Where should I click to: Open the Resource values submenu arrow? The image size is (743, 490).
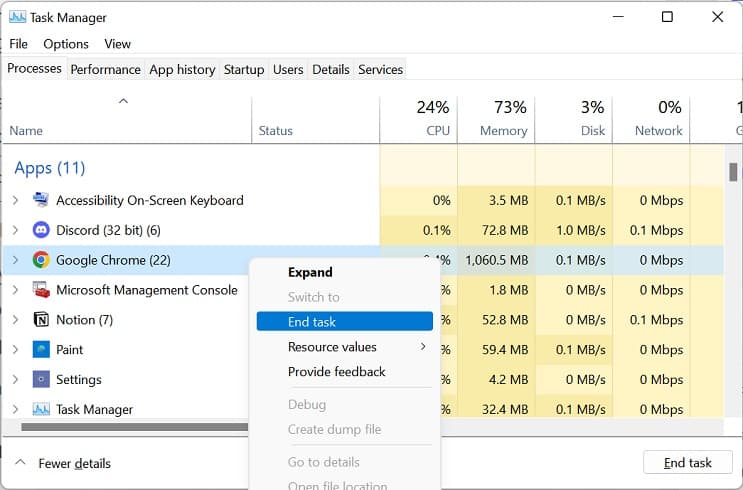(423, 346)
